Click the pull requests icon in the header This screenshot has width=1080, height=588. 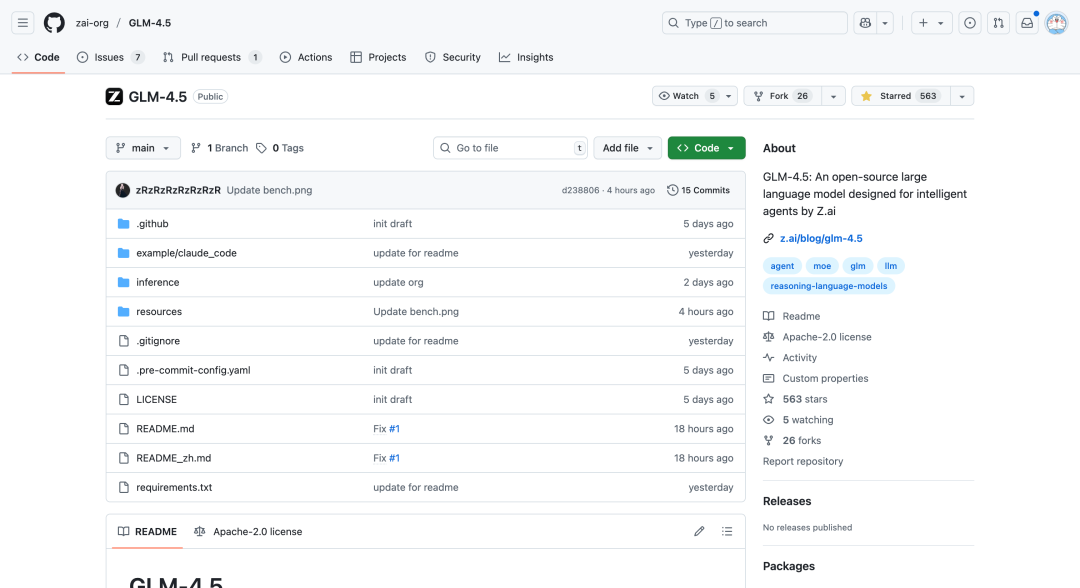pos(998,22)
